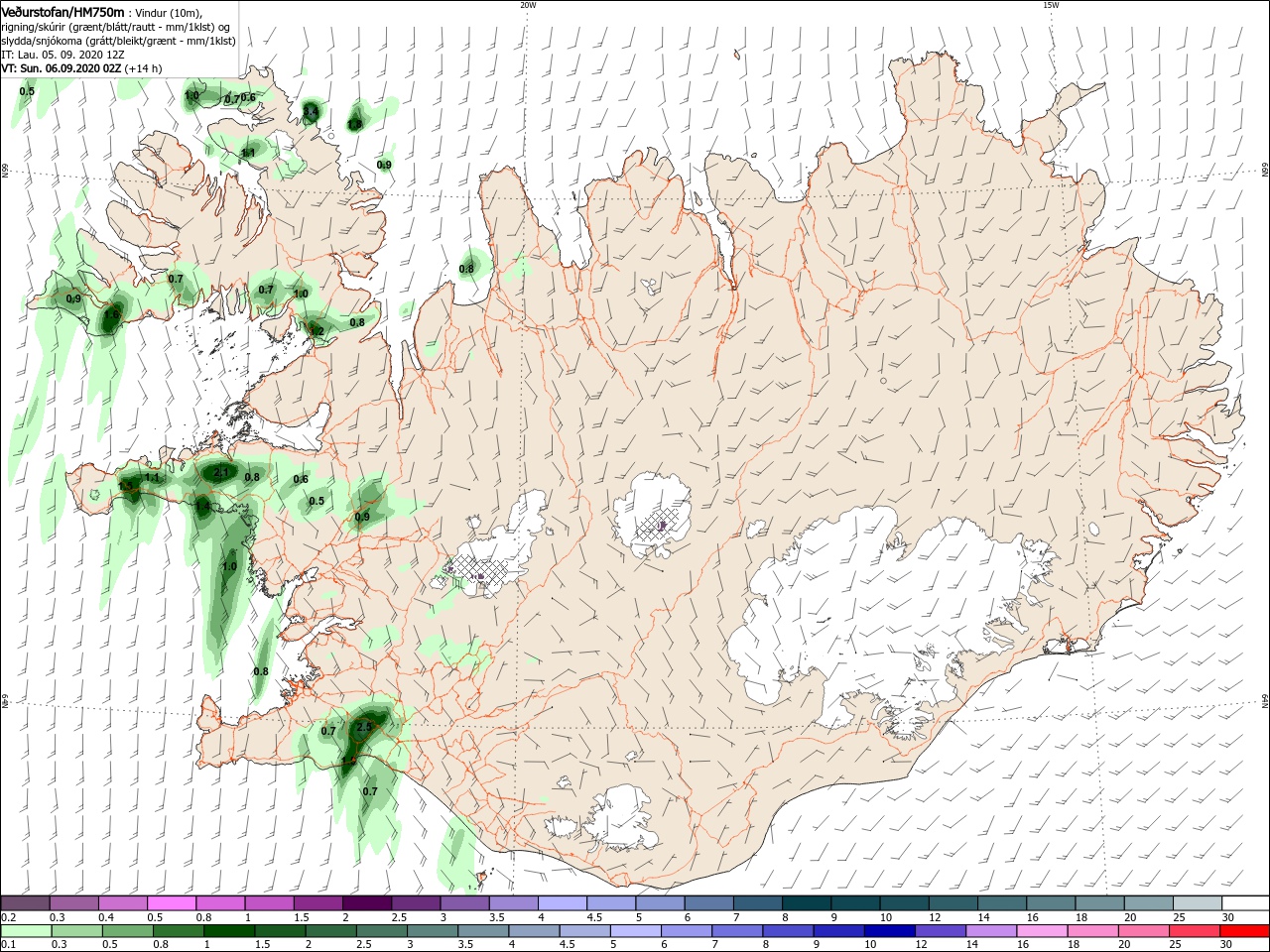Click the 2.5 precipitation value on the map

click(x=364, y=728)
